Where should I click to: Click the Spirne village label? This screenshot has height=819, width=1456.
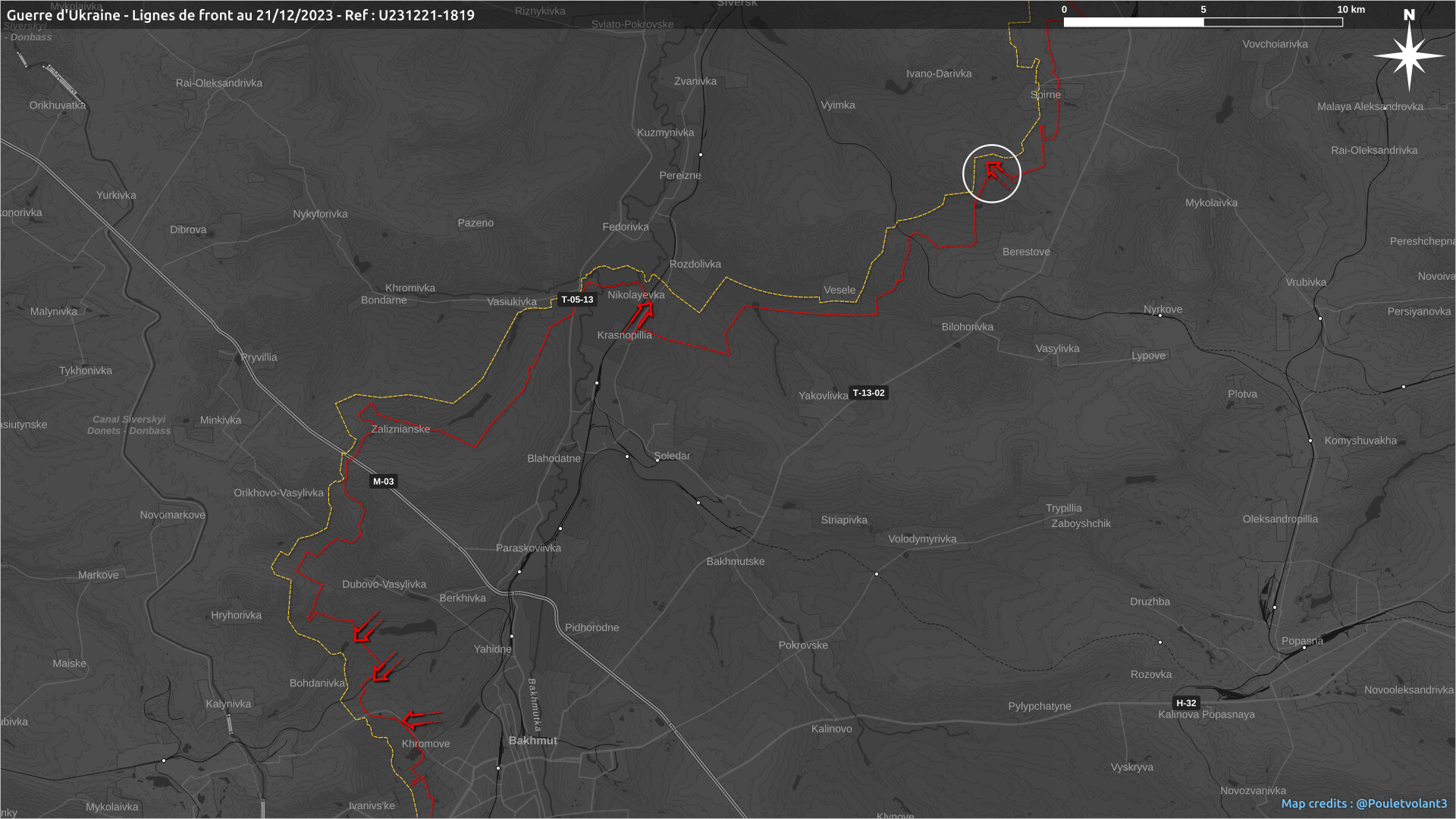[1046, 95]
